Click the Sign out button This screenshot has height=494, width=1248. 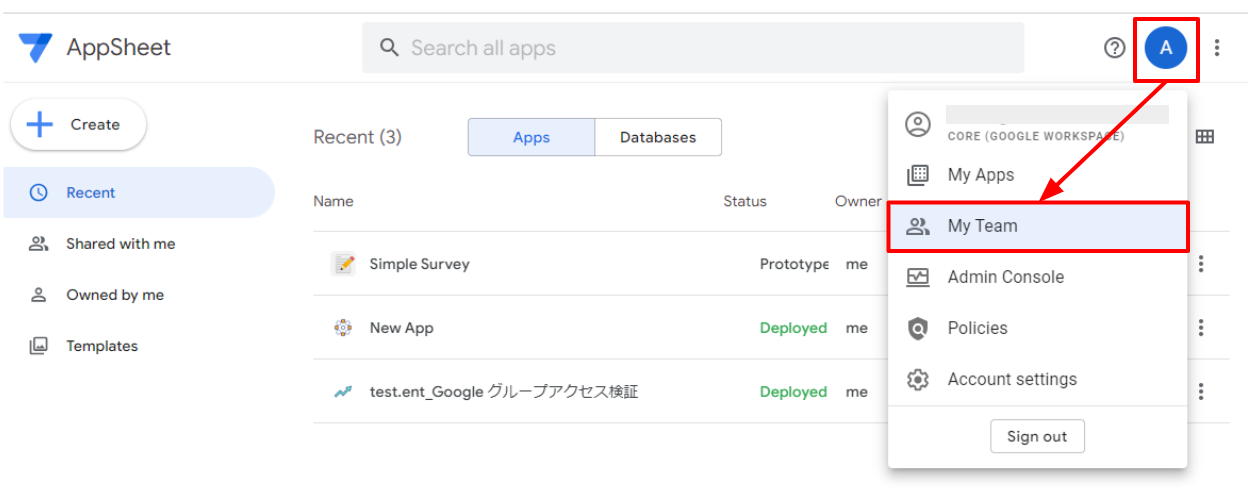[1037, 436]
